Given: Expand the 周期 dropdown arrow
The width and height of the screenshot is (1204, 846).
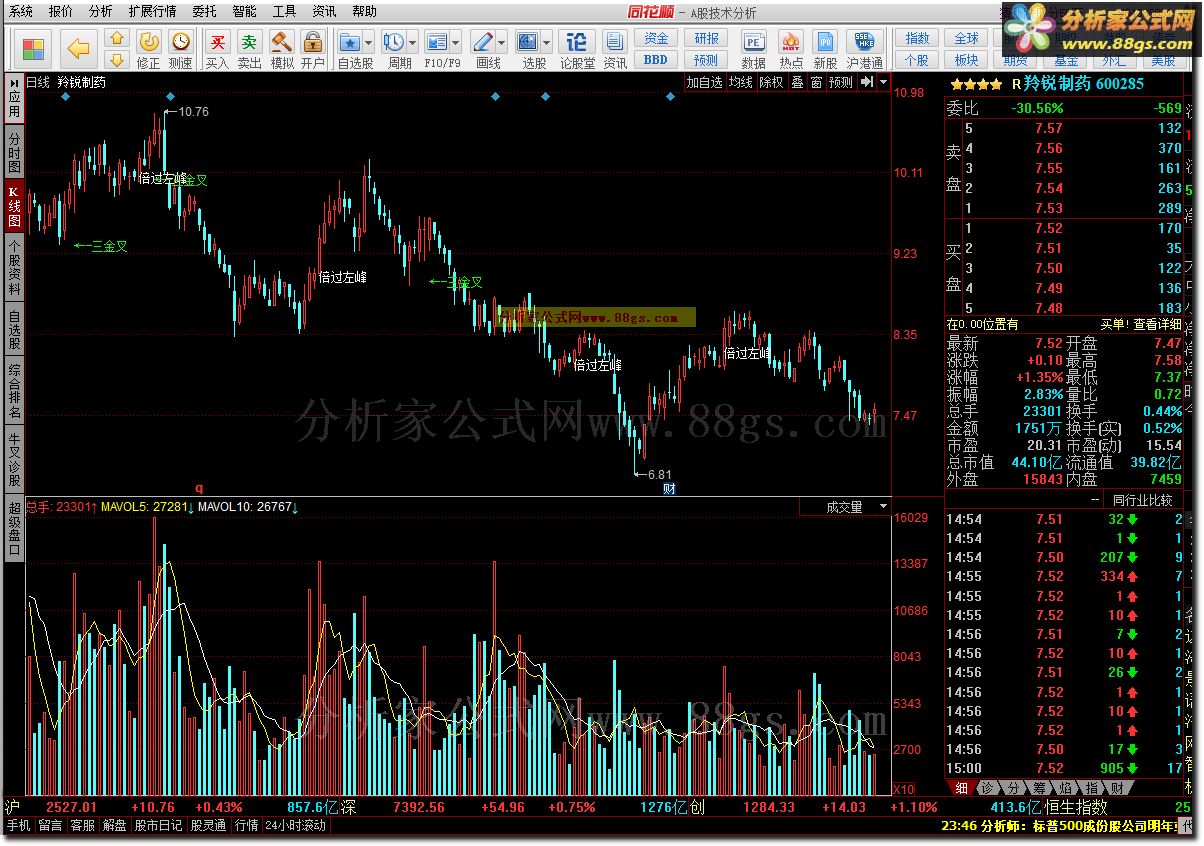Looking at the screenshot, I should pyautogui.click(x=412, y=42).
